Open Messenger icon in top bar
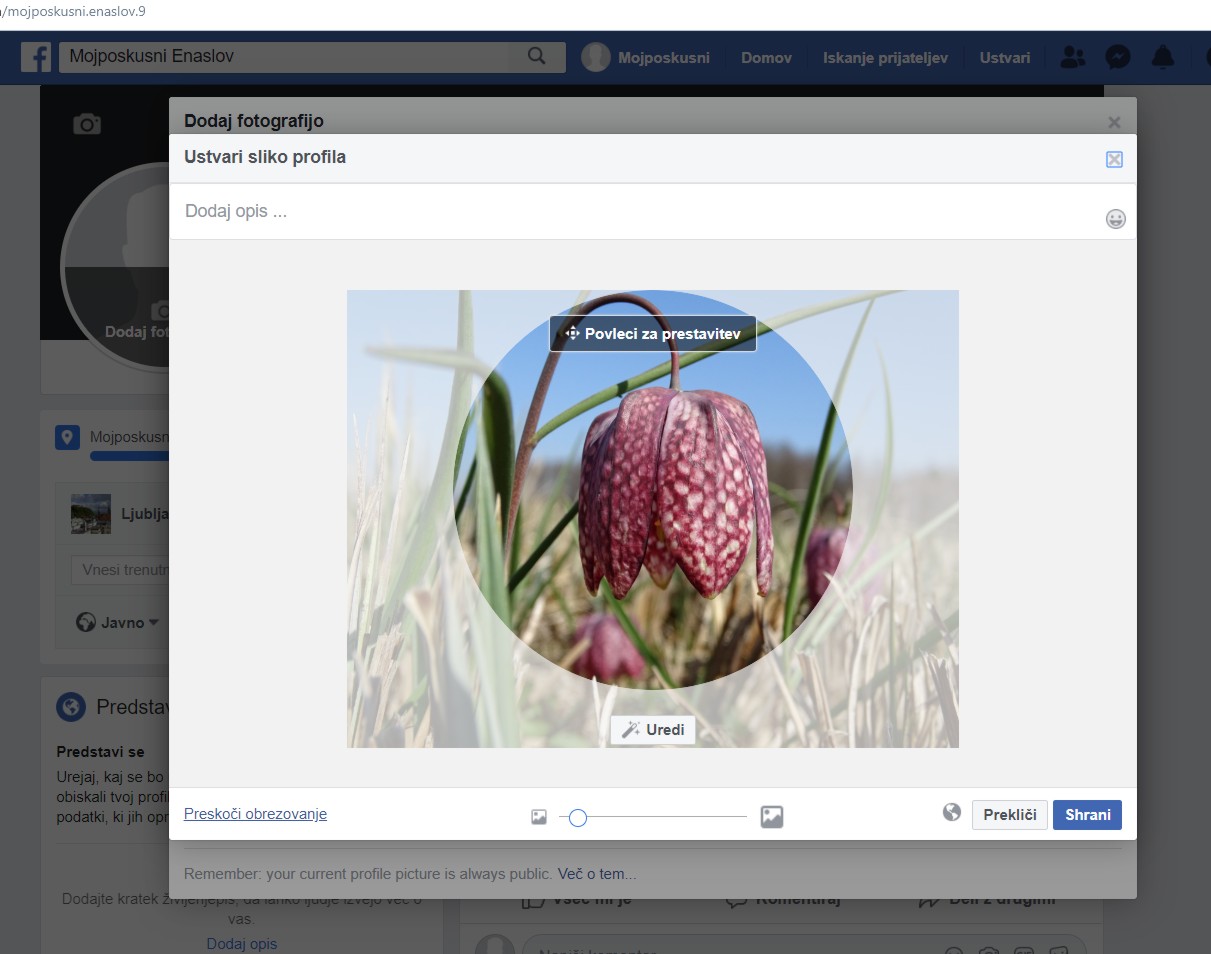Screen dimensions: 1211x954 click(x=1117, y=57)
